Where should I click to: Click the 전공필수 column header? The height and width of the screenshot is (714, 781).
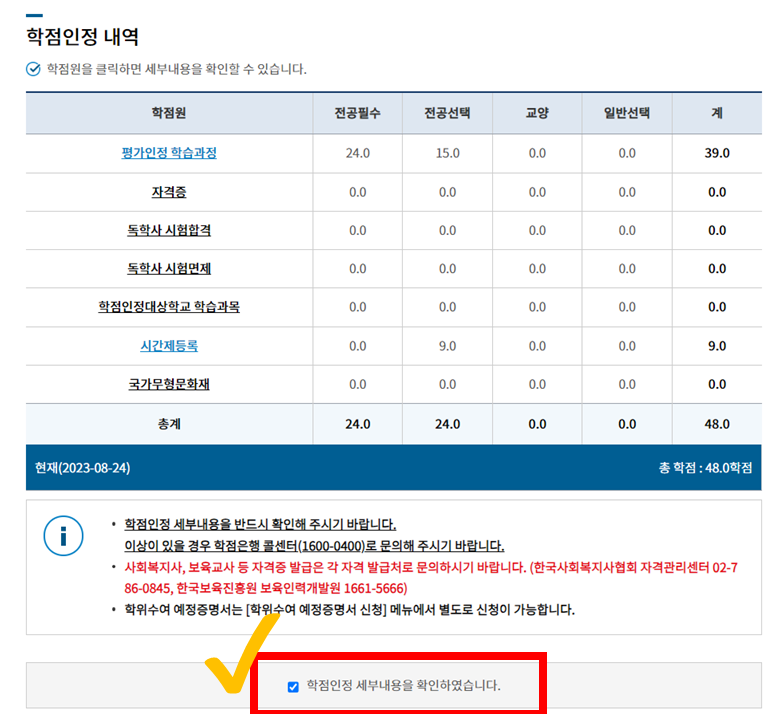[358, 113]
